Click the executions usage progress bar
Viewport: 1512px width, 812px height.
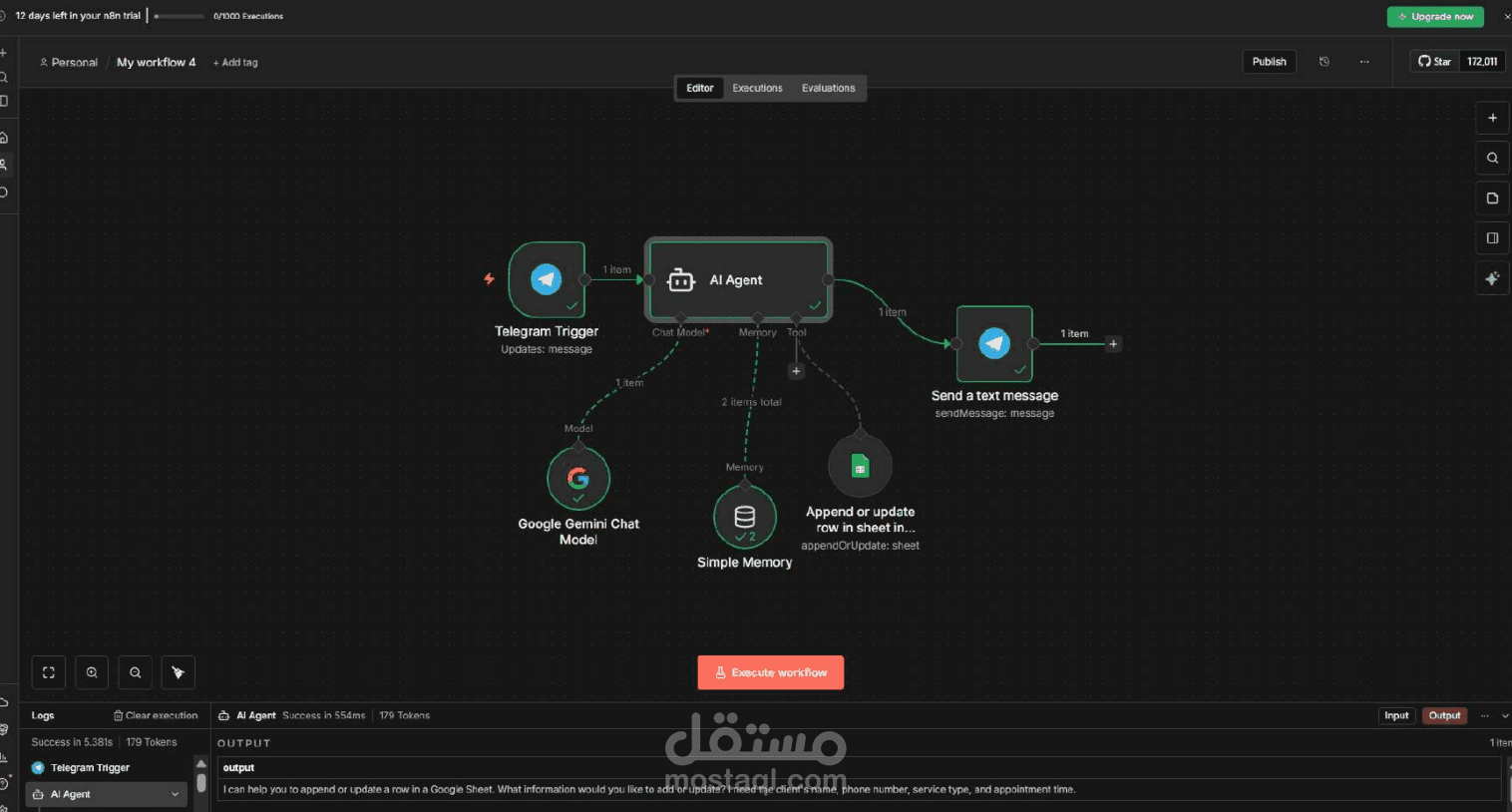(x=179, y=16)
